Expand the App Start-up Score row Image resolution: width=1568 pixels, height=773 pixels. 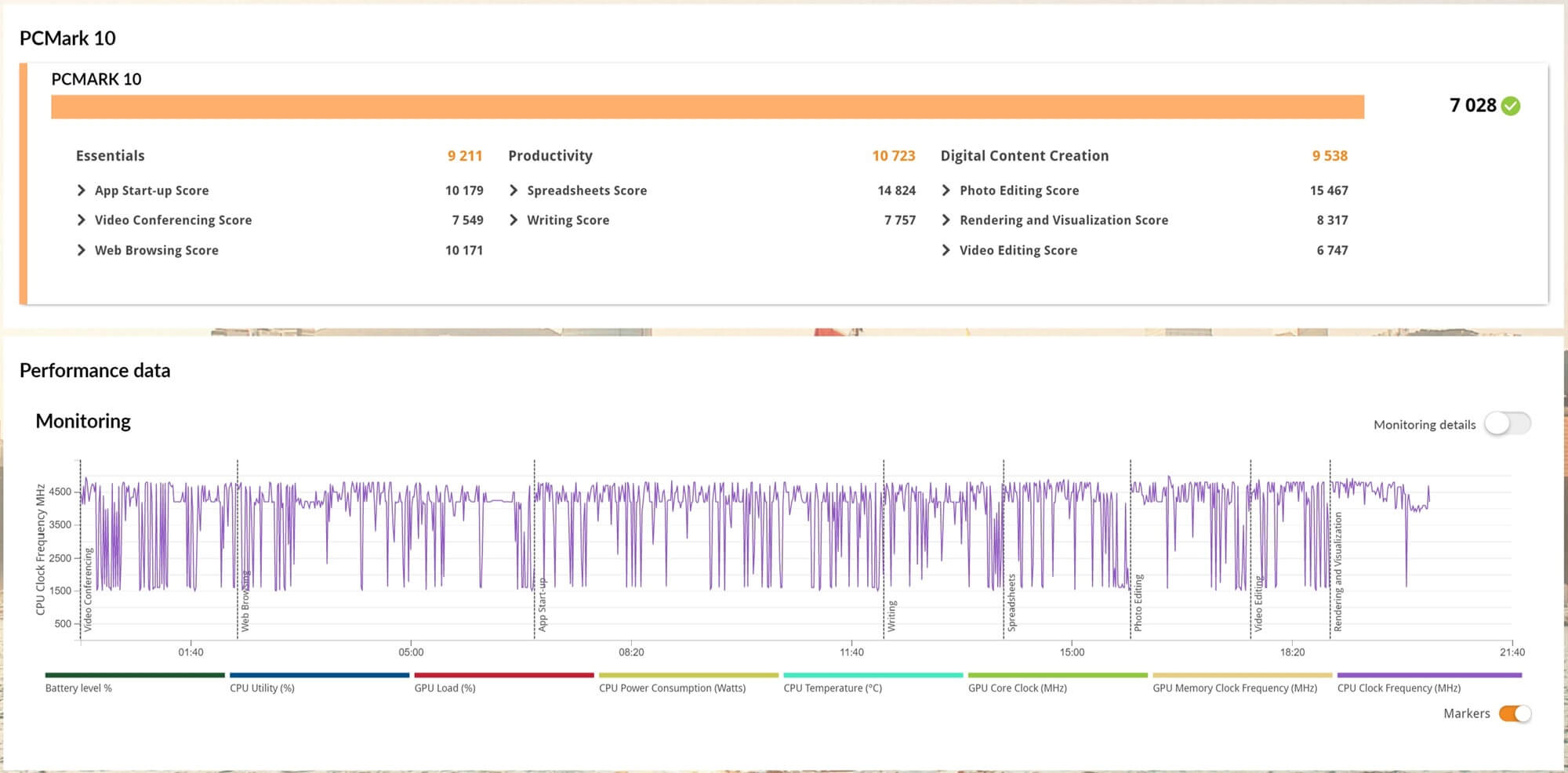click(82, 191)
